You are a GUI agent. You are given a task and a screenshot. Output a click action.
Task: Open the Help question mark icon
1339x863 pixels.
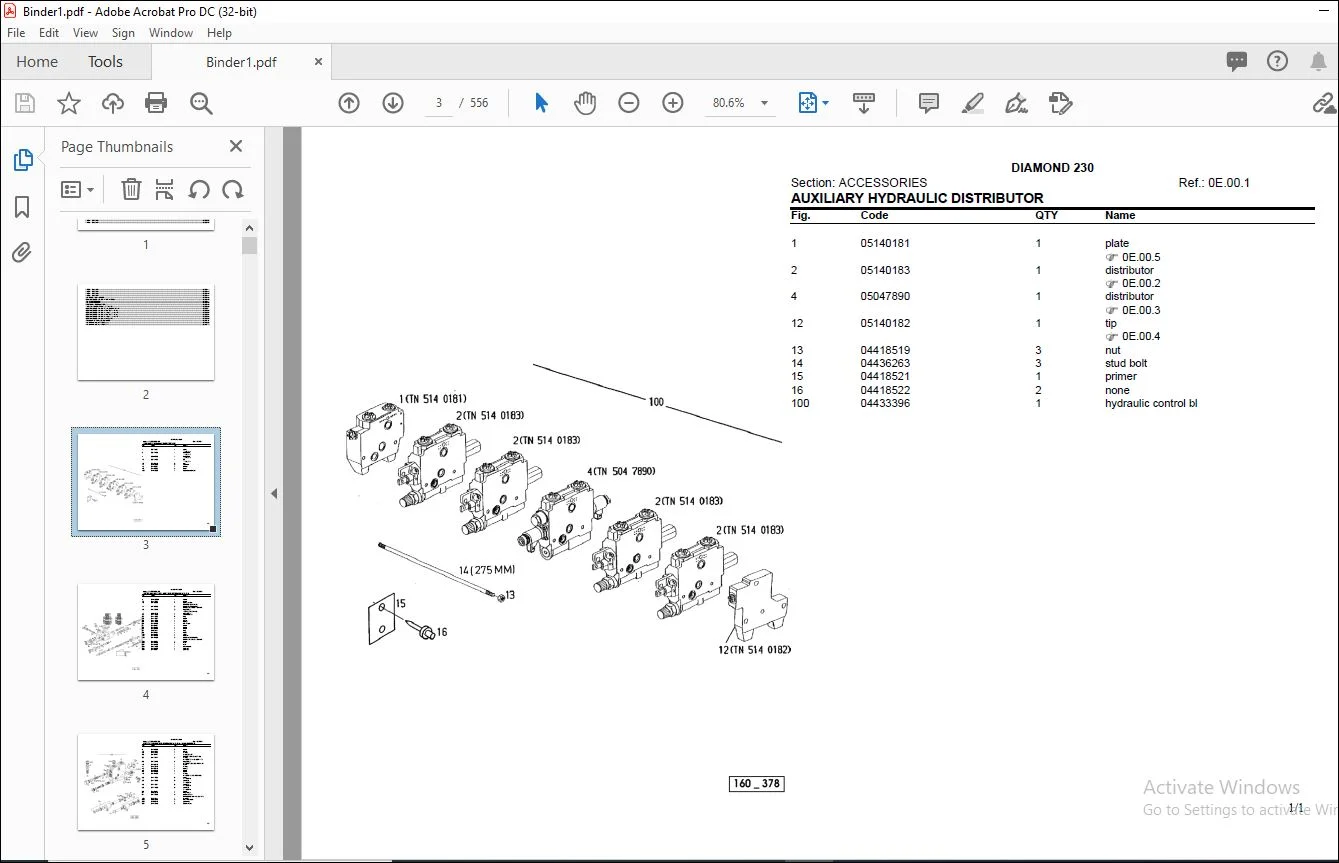coord(1277,62)
